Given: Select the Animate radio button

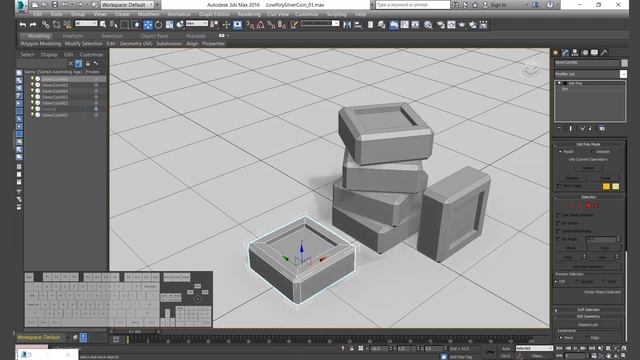Looking at the screenshot, I should [593, 151].
